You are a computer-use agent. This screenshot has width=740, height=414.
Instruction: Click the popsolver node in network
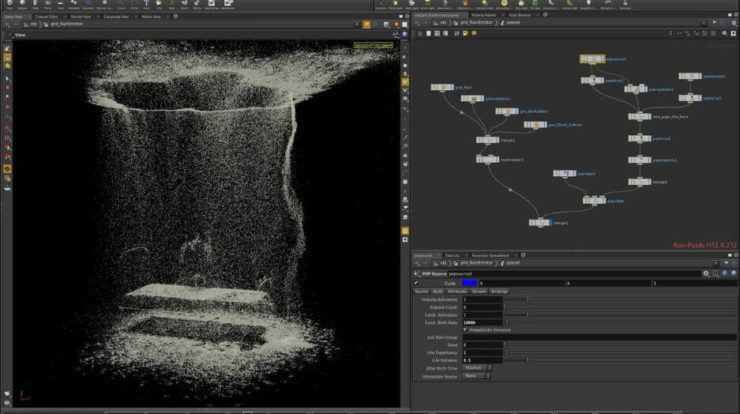click(x=593, y=201)
